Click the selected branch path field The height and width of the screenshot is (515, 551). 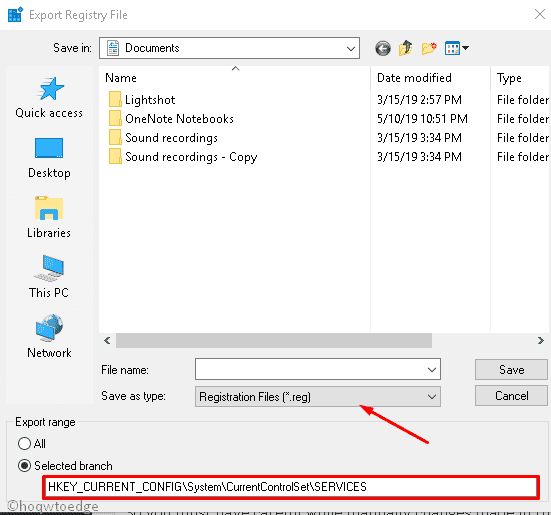pyautogui.click(x=291, y=487)
